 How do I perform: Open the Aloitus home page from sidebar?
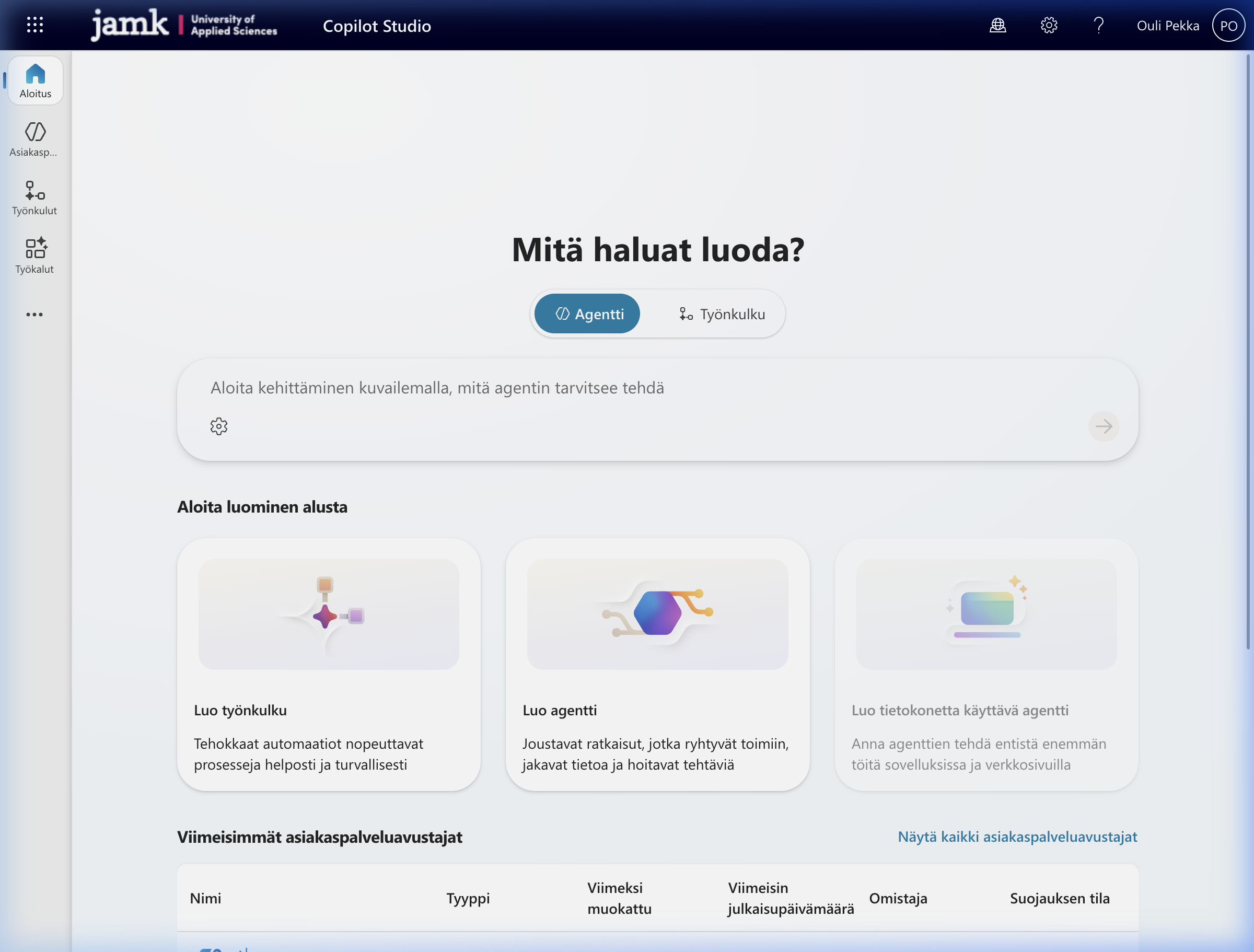click(35, 80)
